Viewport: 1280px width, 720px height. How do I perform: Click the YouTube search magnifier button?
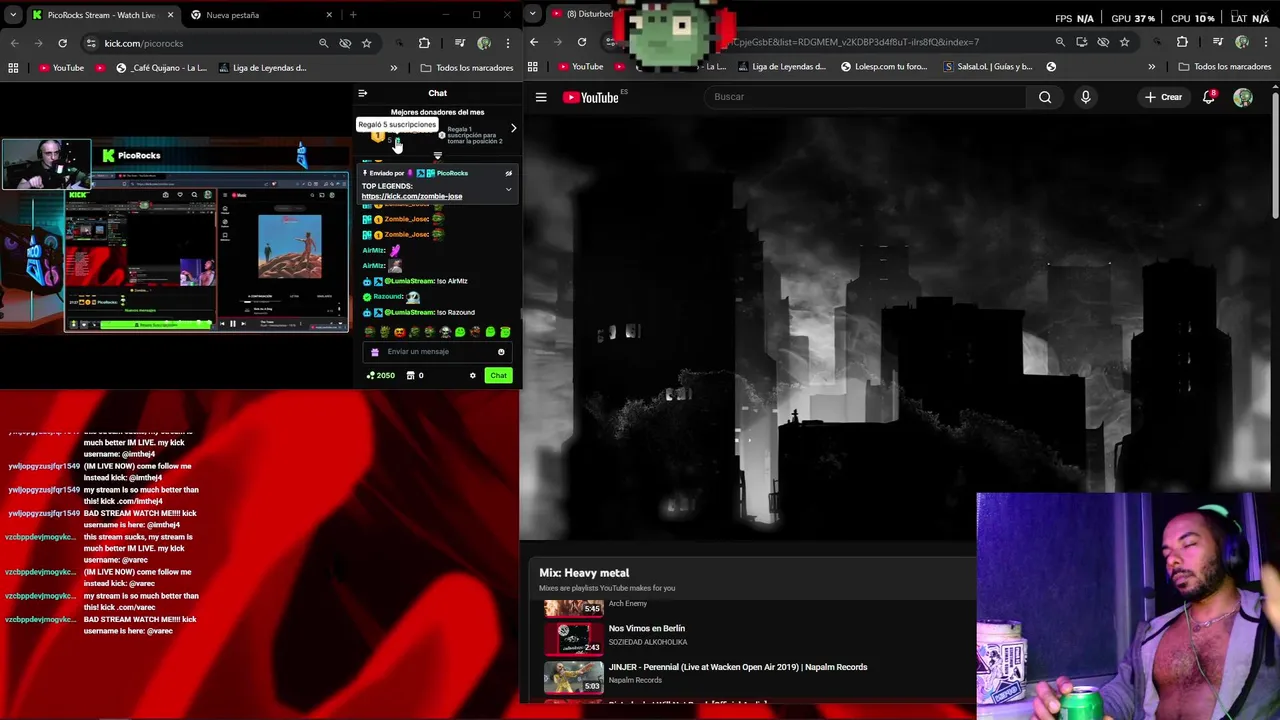[x=1045, y=97]
